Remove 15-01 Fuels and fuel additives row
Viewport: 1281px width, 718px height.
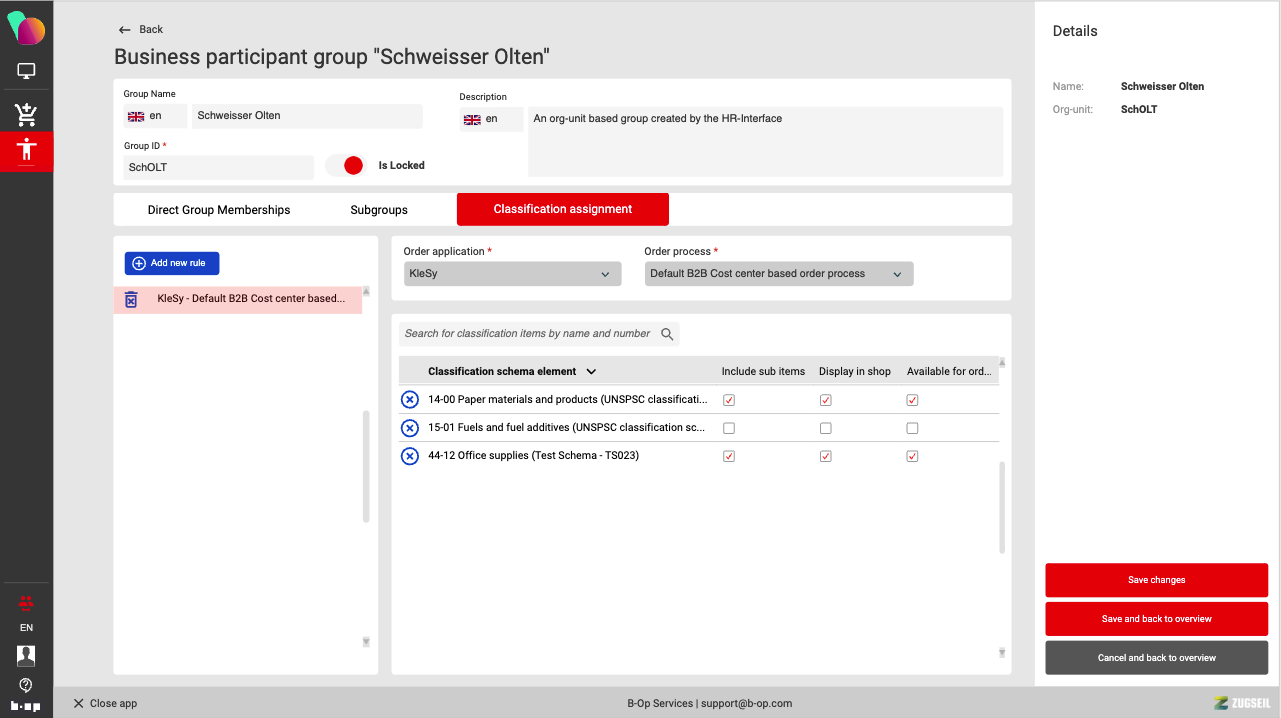click(410, 428)
